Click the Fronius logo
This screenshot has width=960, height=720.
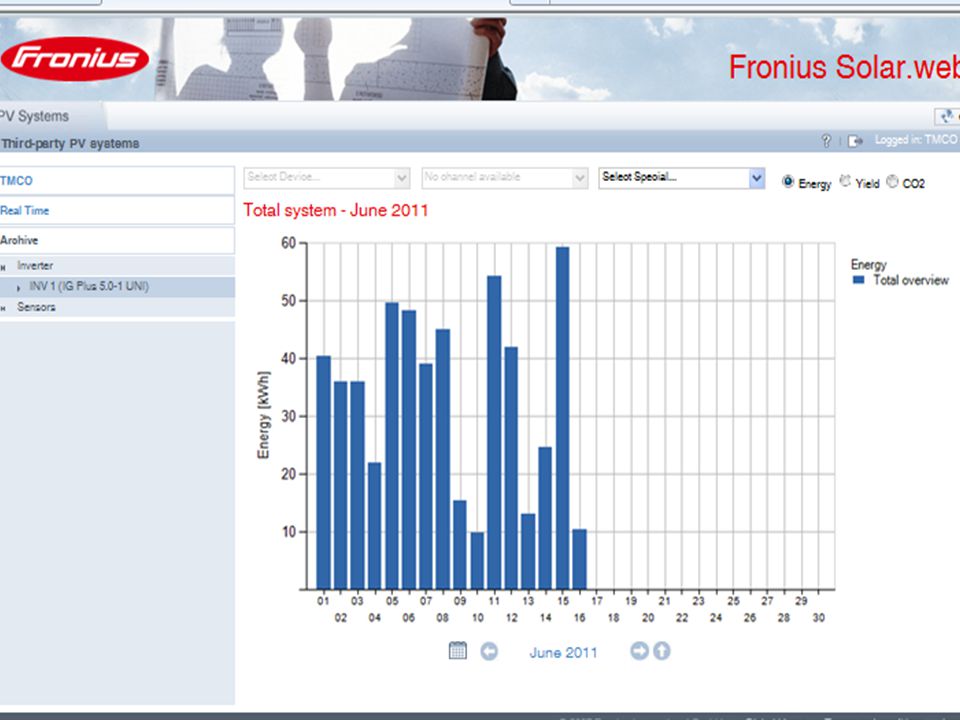coord(75,59)
